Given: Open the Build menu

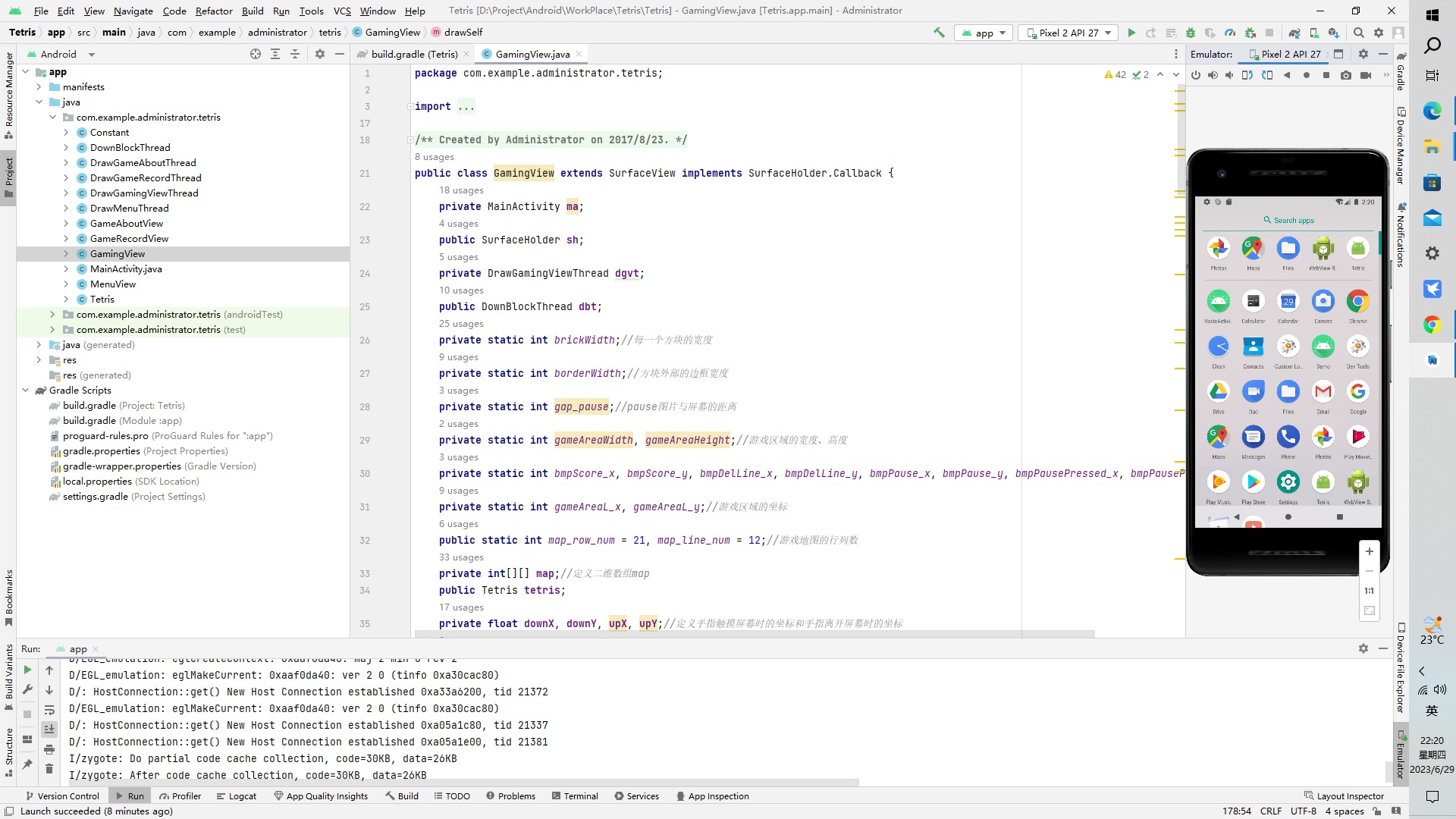Looking at the screenshot, I should click(252, 10).
